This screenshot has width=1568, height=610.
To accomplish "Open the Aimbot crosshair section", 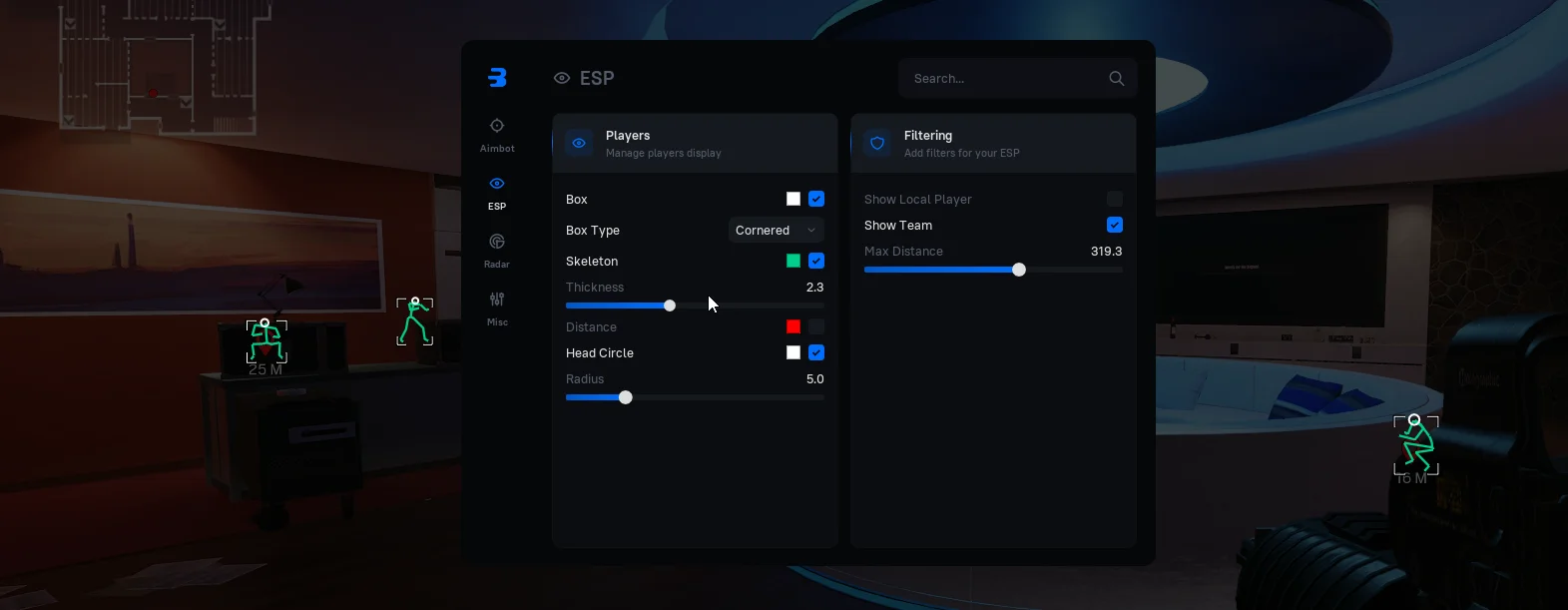I will click(x=497, y=126).
